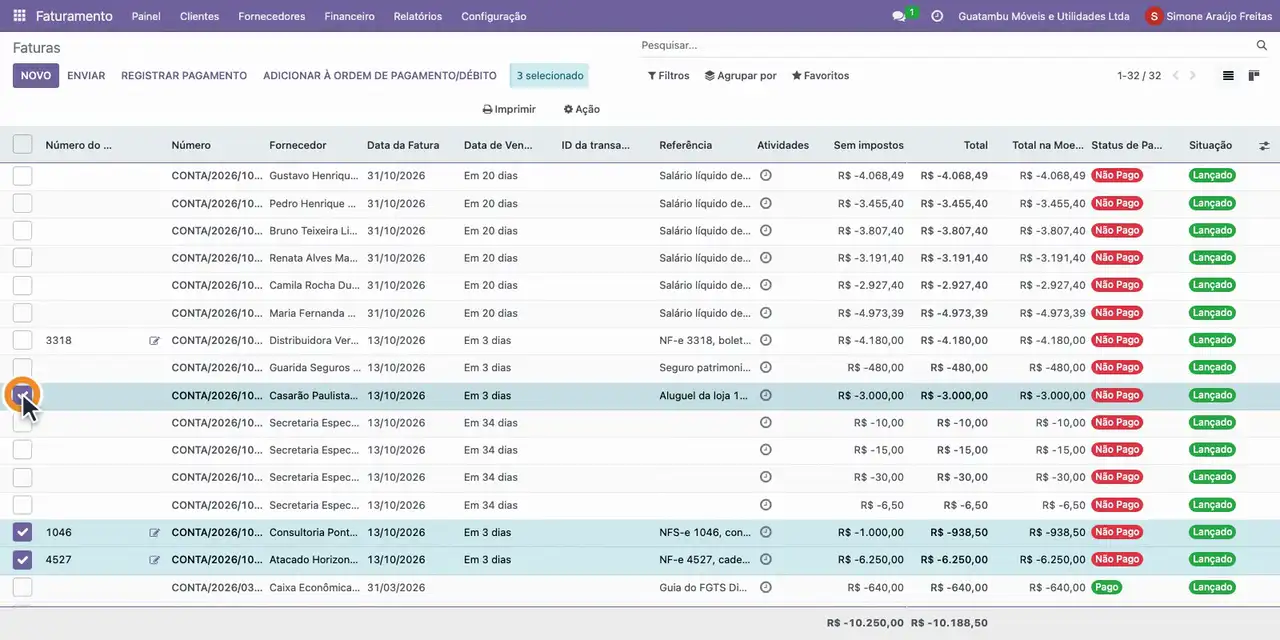Image resolution: width=1280 pixels, height=640 pixels.
Task: Open the Relatórios menu
Action: click(x=418, y=16)
